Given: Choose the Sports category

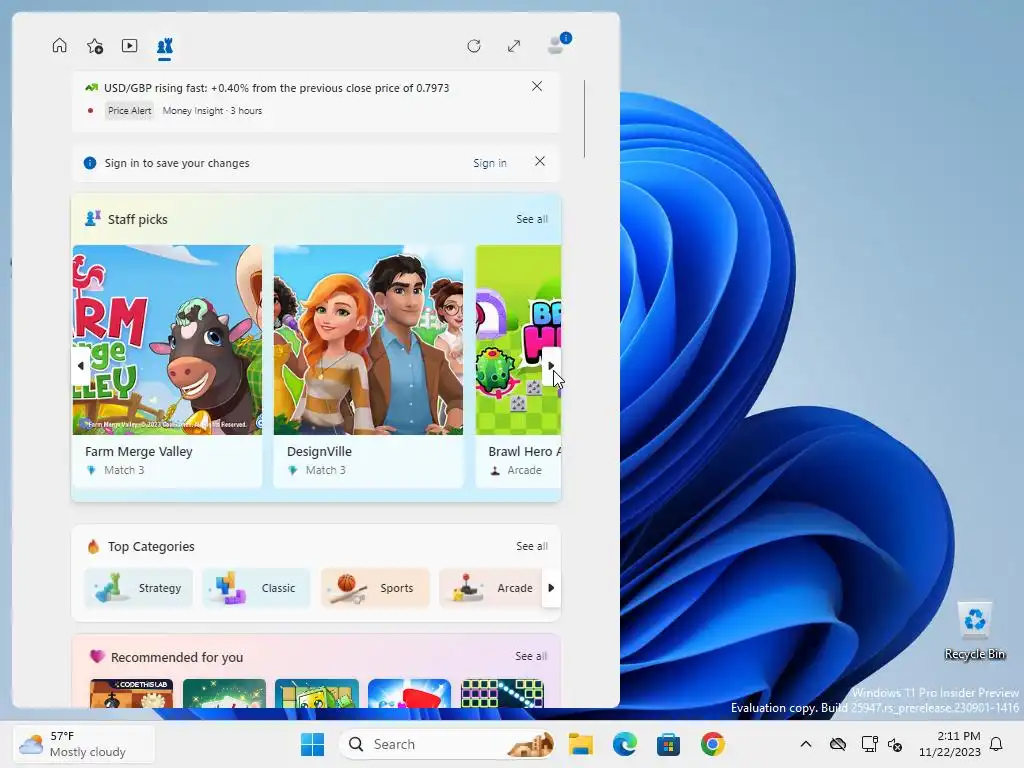Looking at the screenshot, I should pyautogui.click(x=375, y=588).
